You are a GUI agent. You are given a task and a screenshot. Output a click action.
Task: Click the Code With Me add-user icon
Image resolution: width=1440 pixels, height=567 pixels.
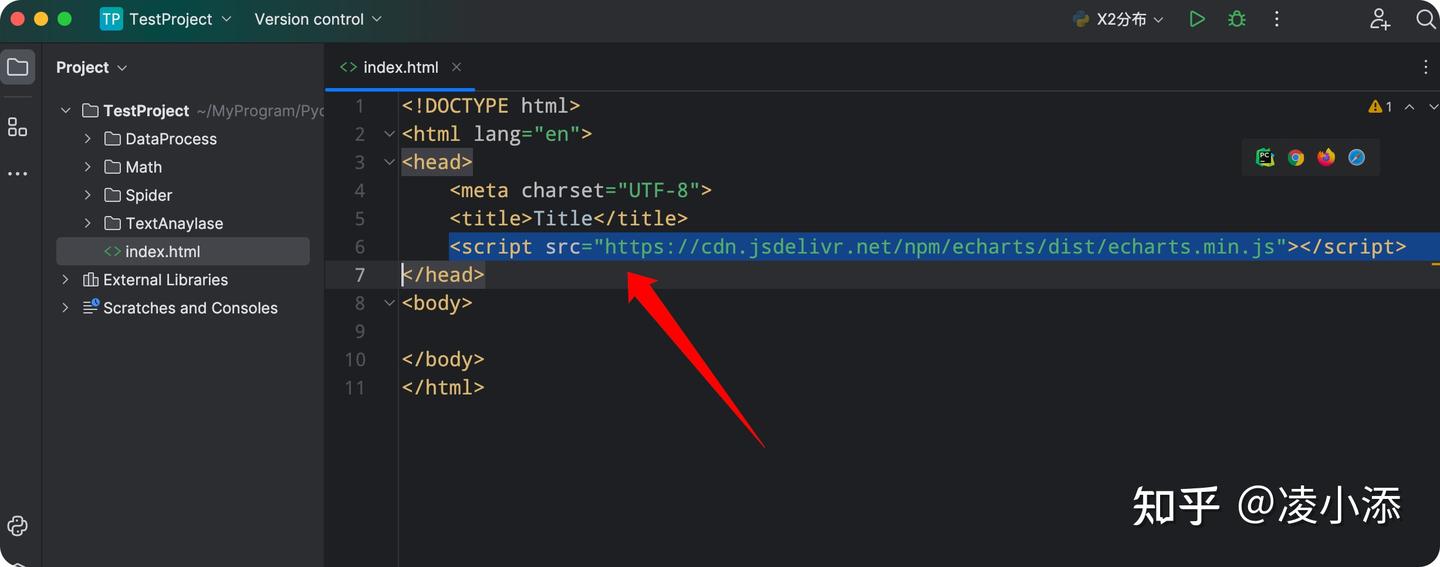coord(1381,19)
